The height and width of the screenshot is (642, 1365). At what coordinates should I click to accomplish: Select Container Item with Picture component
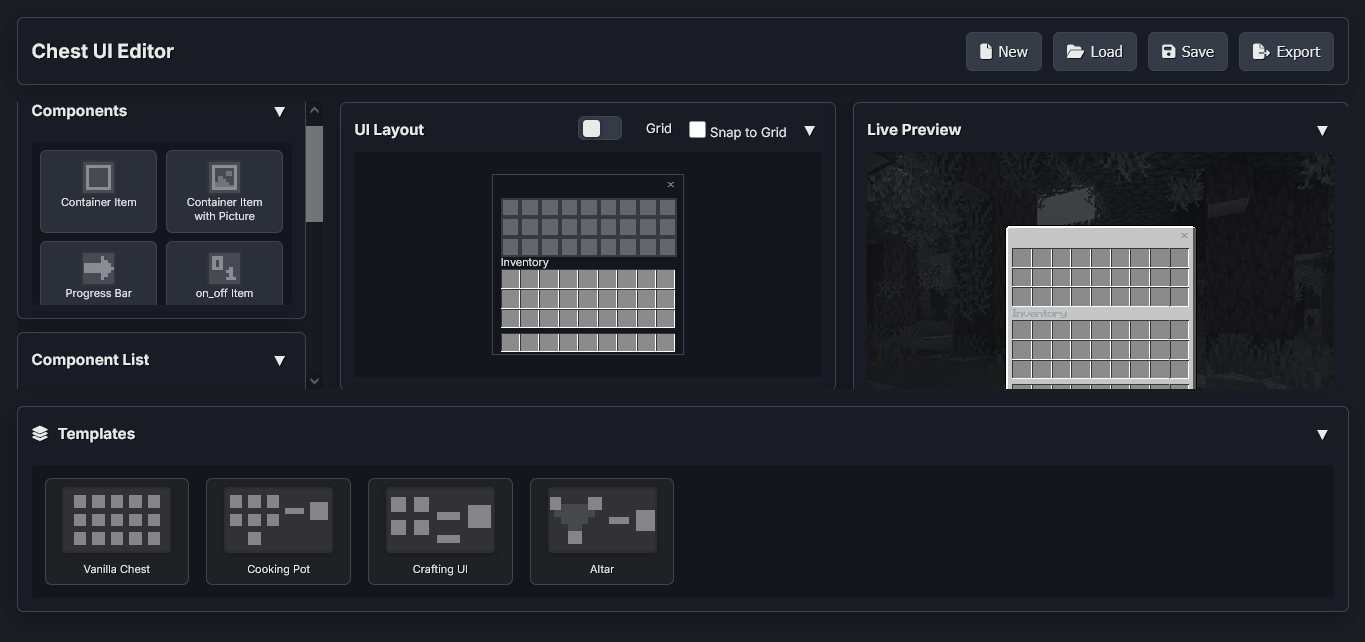pyautogui.click(x=224, y=190)
